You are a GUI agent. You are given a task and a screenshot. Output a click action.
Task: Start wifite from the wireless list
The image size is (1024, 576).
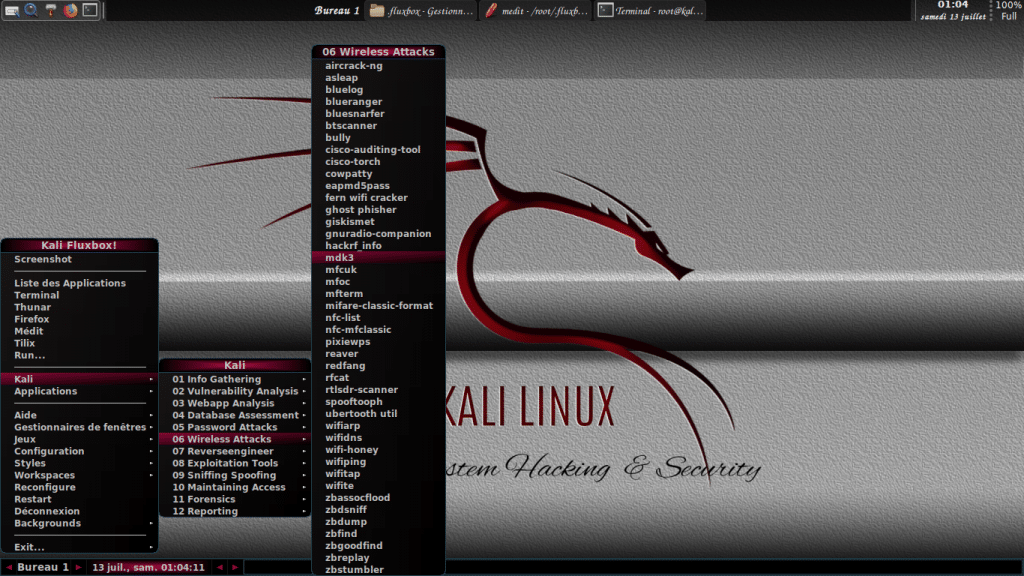click(379, 486)
